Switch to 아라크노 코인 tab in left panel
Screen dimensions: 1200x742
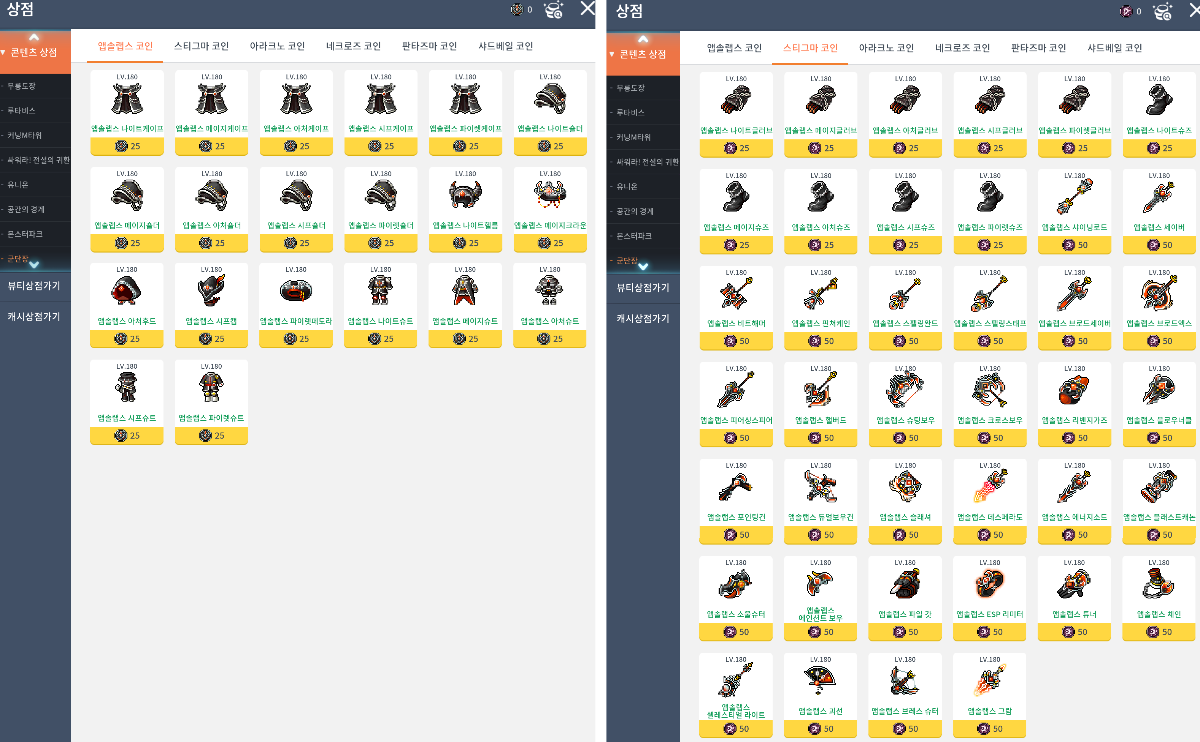(277, 46)
